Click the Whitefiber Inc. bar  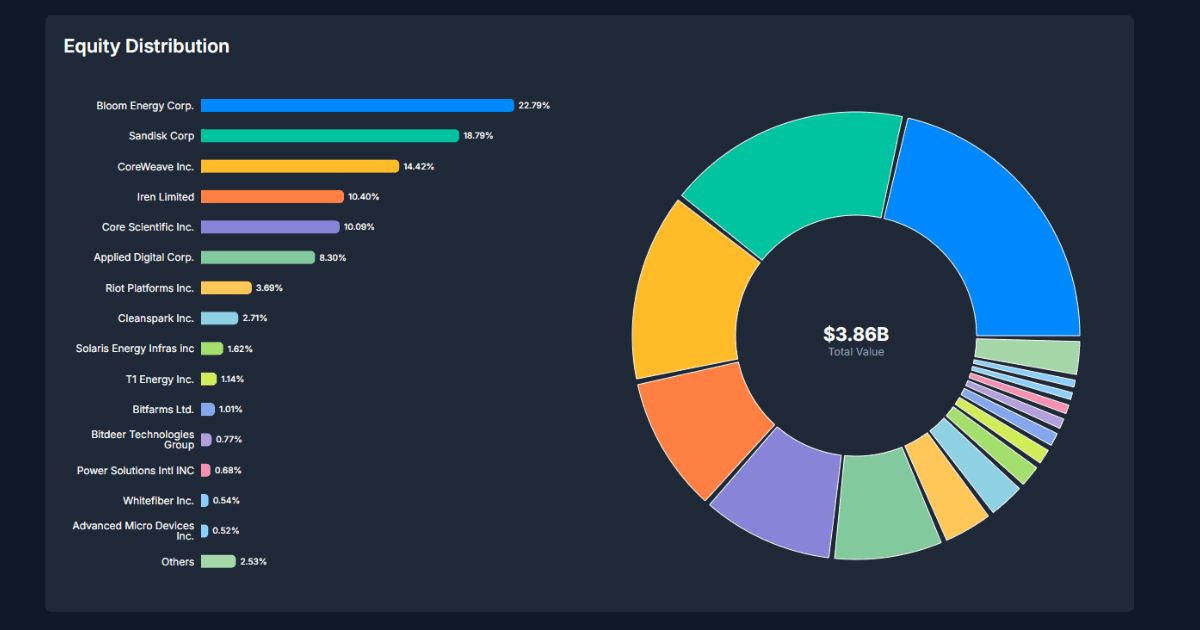pos(205,500)
